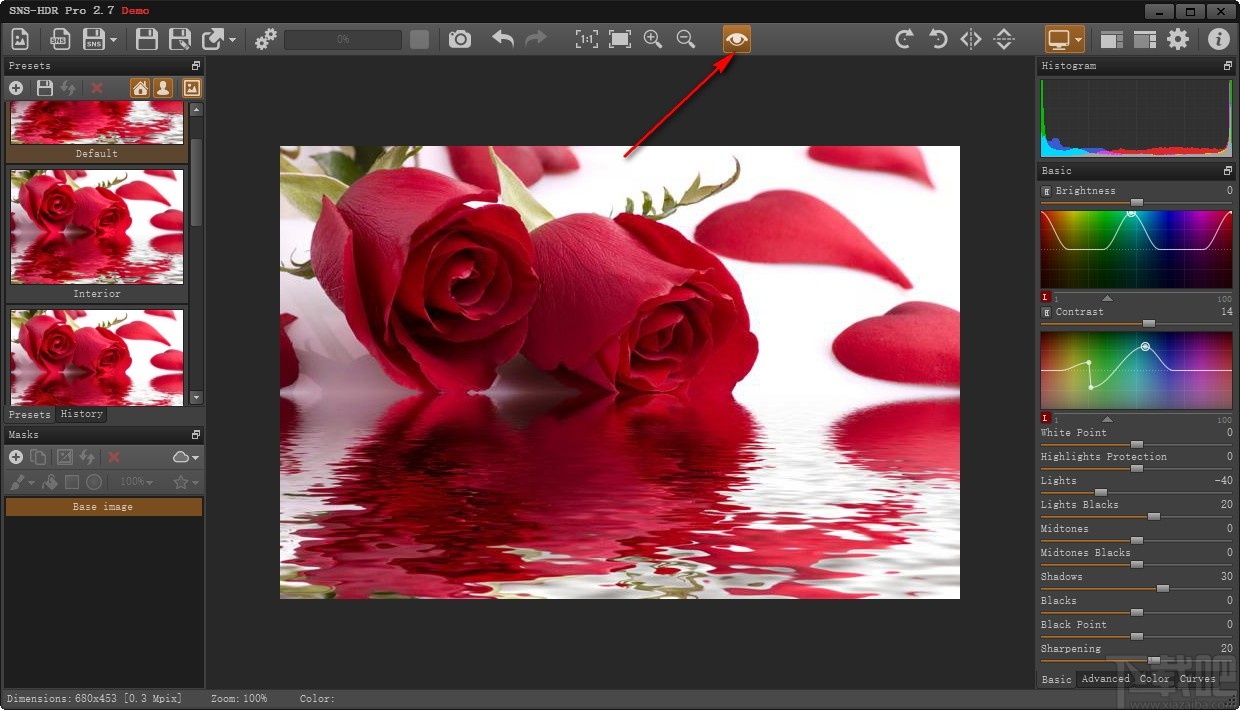1240x710 pixels.
Task: Open the application settings gear on the right
Action: [x=1178, y=39]
